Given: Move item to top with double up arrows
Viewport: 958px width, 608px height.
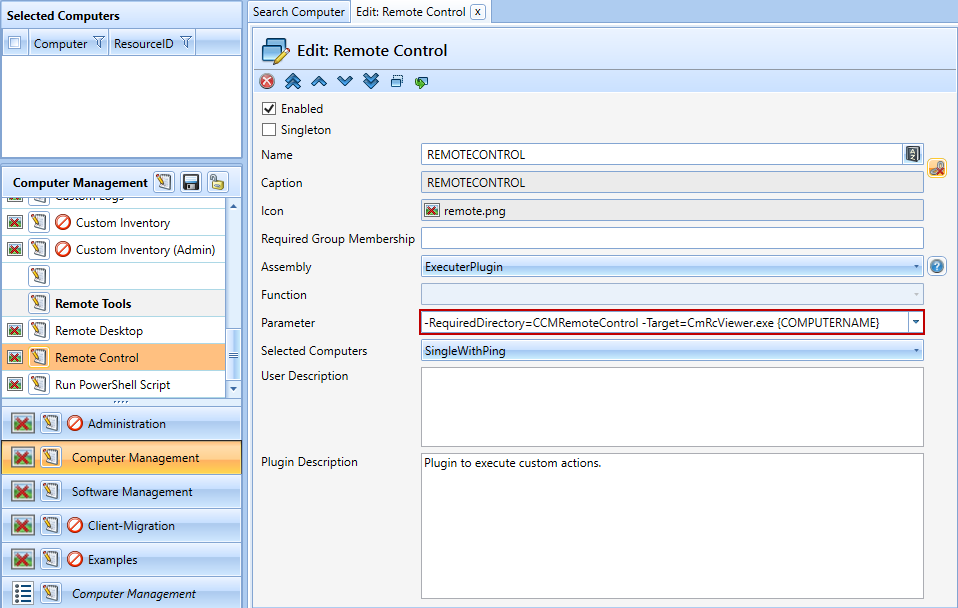Looking at the screenshot, I should click(x=293, y=81).
